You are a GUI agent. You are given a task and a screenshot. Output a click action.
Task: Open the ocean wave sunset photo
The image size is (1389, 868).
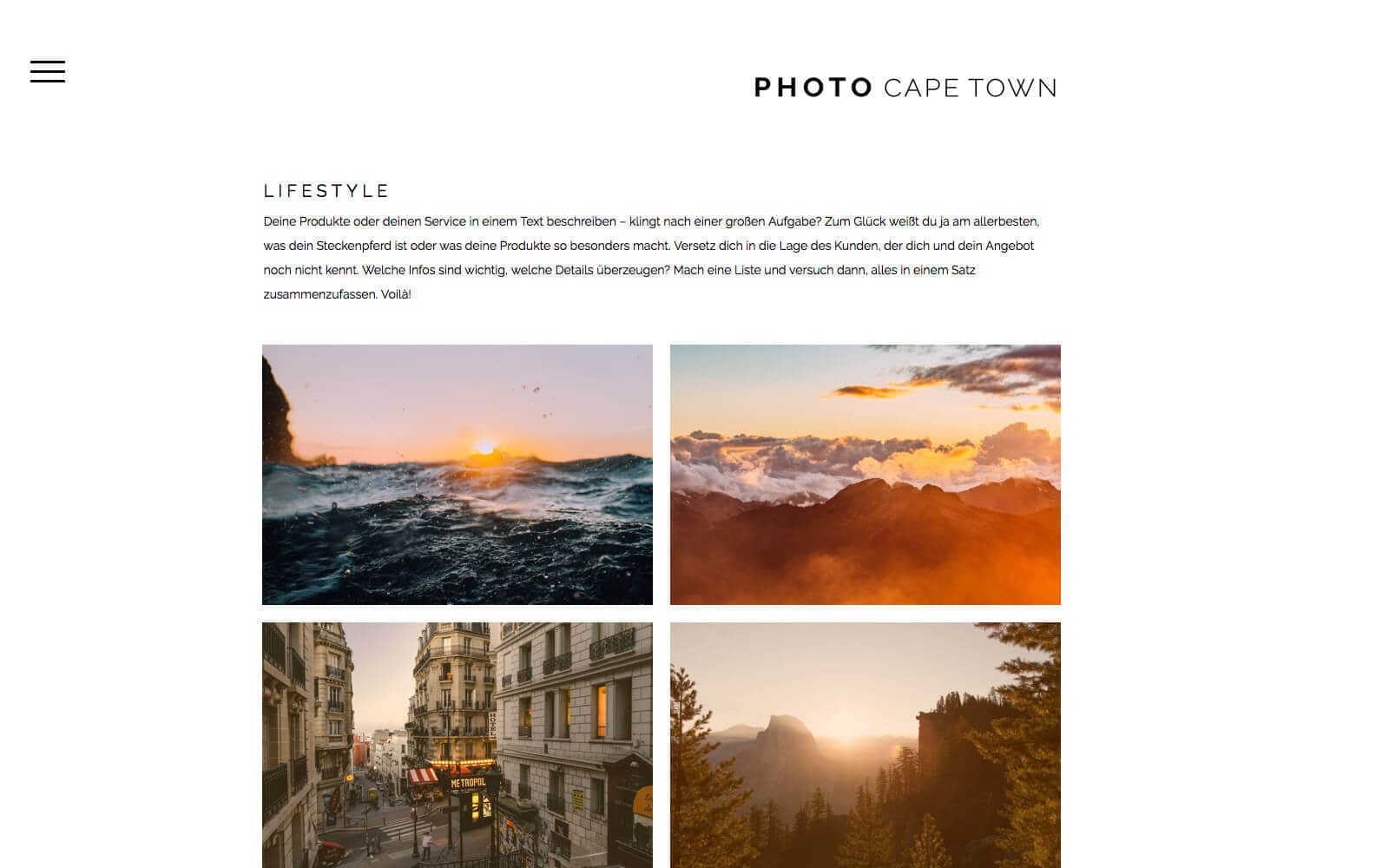pos(458,475)
